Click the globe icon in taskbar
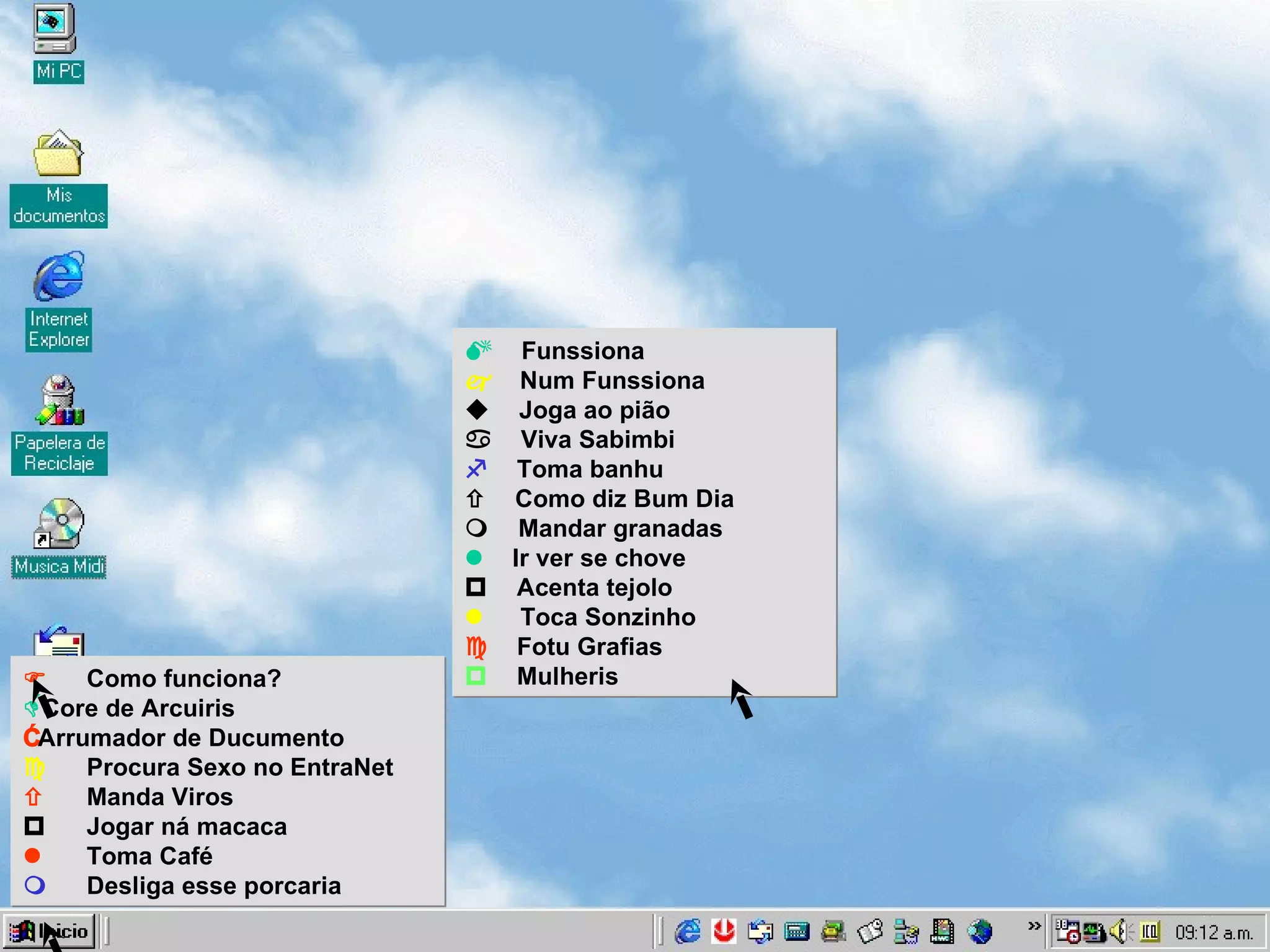 (x=980, y=932)
